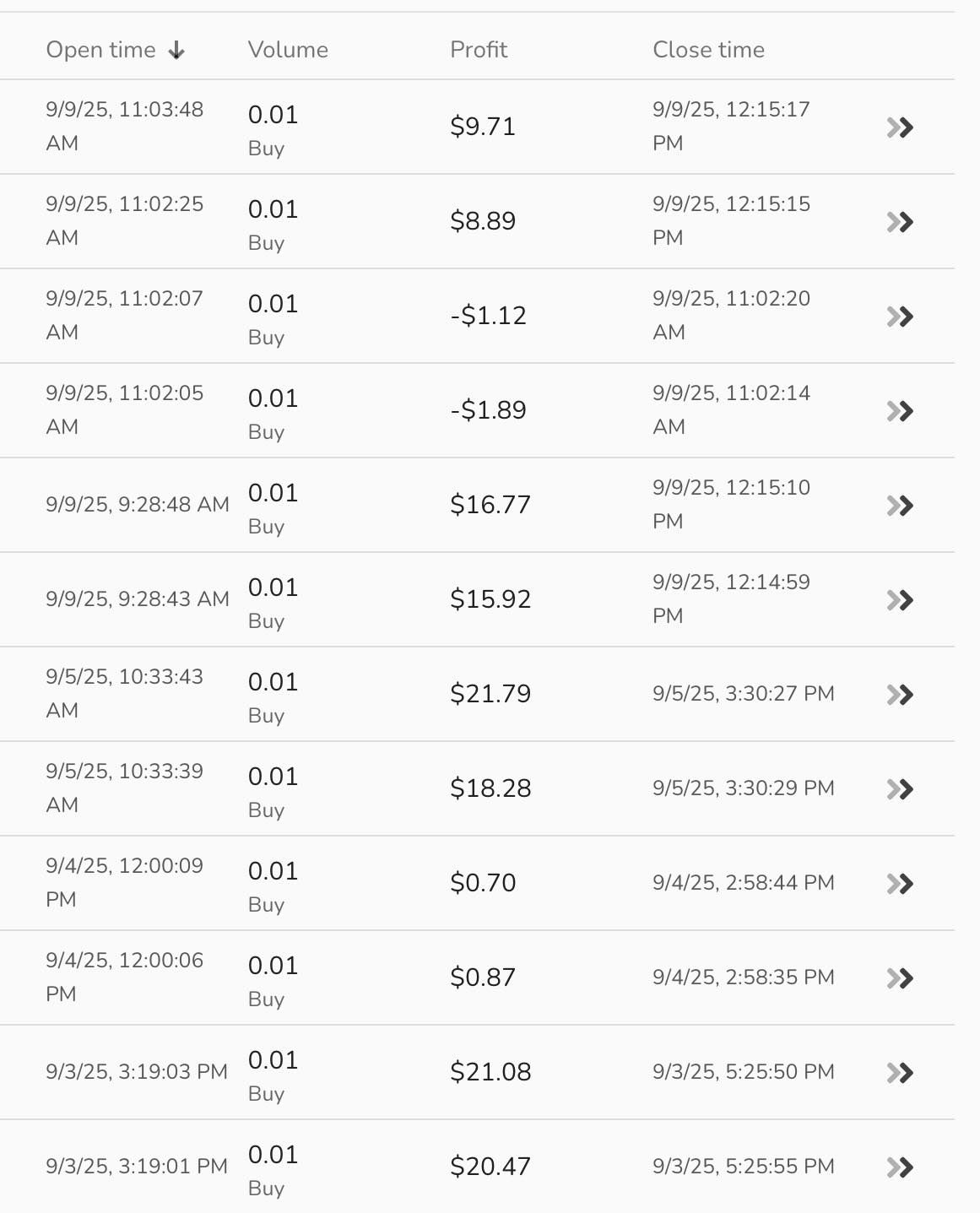Sort by the Profit column header
This screenshot has width=980, height=1213.
(479, 50)
